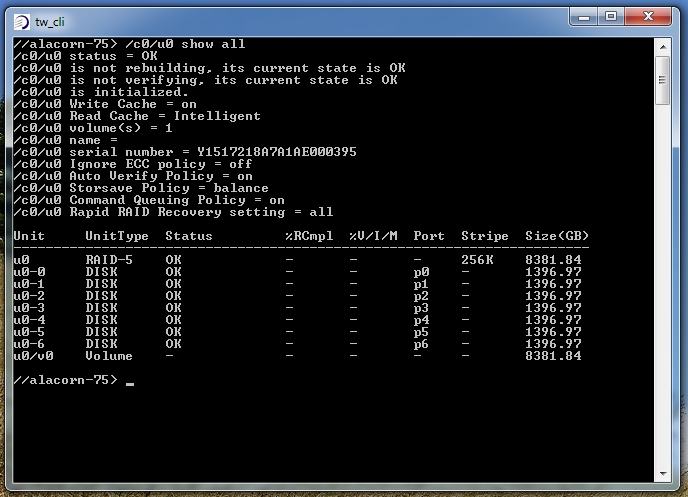Image resolution: width=688 pixels, height=497 pixels.
Task: Click the 'Unit' column header
Action: [29, 236]
